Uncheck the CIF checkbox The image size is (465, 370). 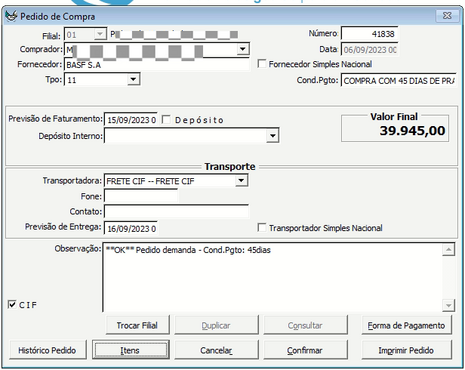click(12, 304)
